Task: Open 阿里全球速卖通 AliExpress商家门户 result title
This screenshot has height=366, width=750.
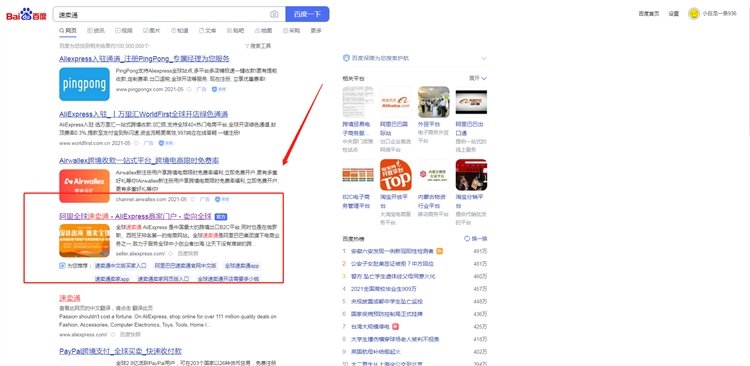Action: pyautogui.click(x=135, y=216)
